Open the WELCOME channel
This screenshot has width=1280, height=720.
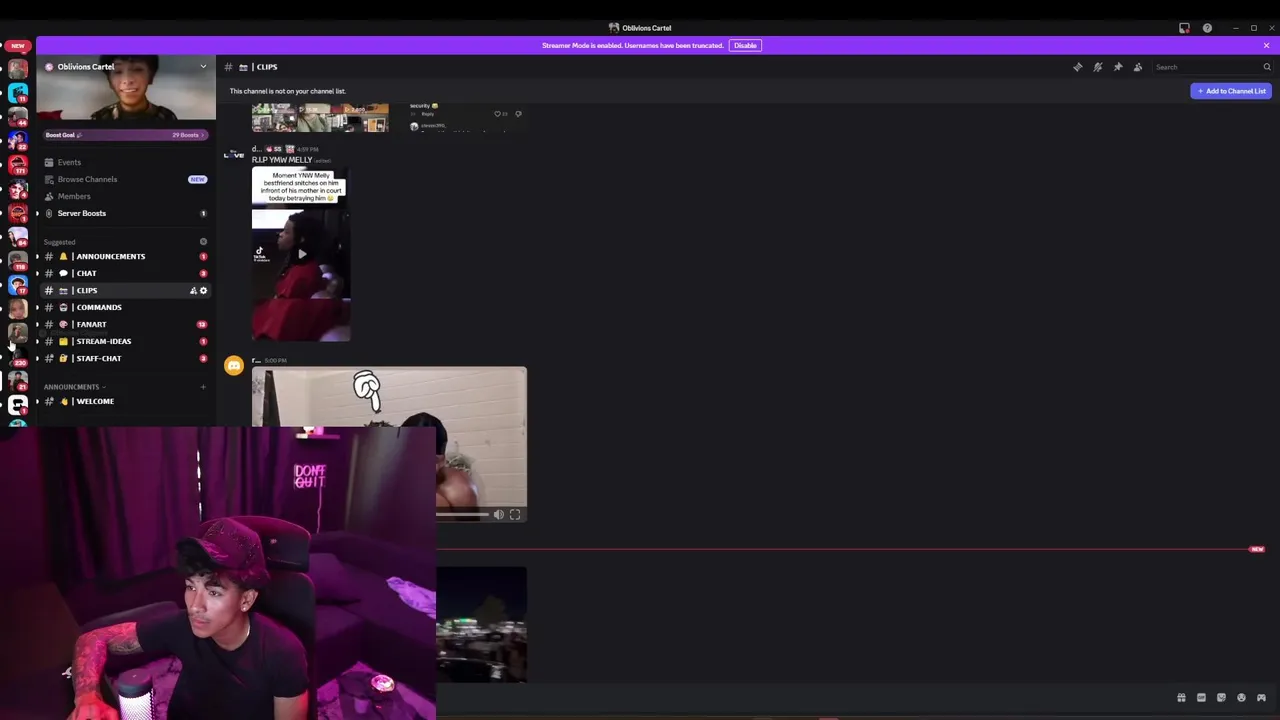[x=95, y=401]
